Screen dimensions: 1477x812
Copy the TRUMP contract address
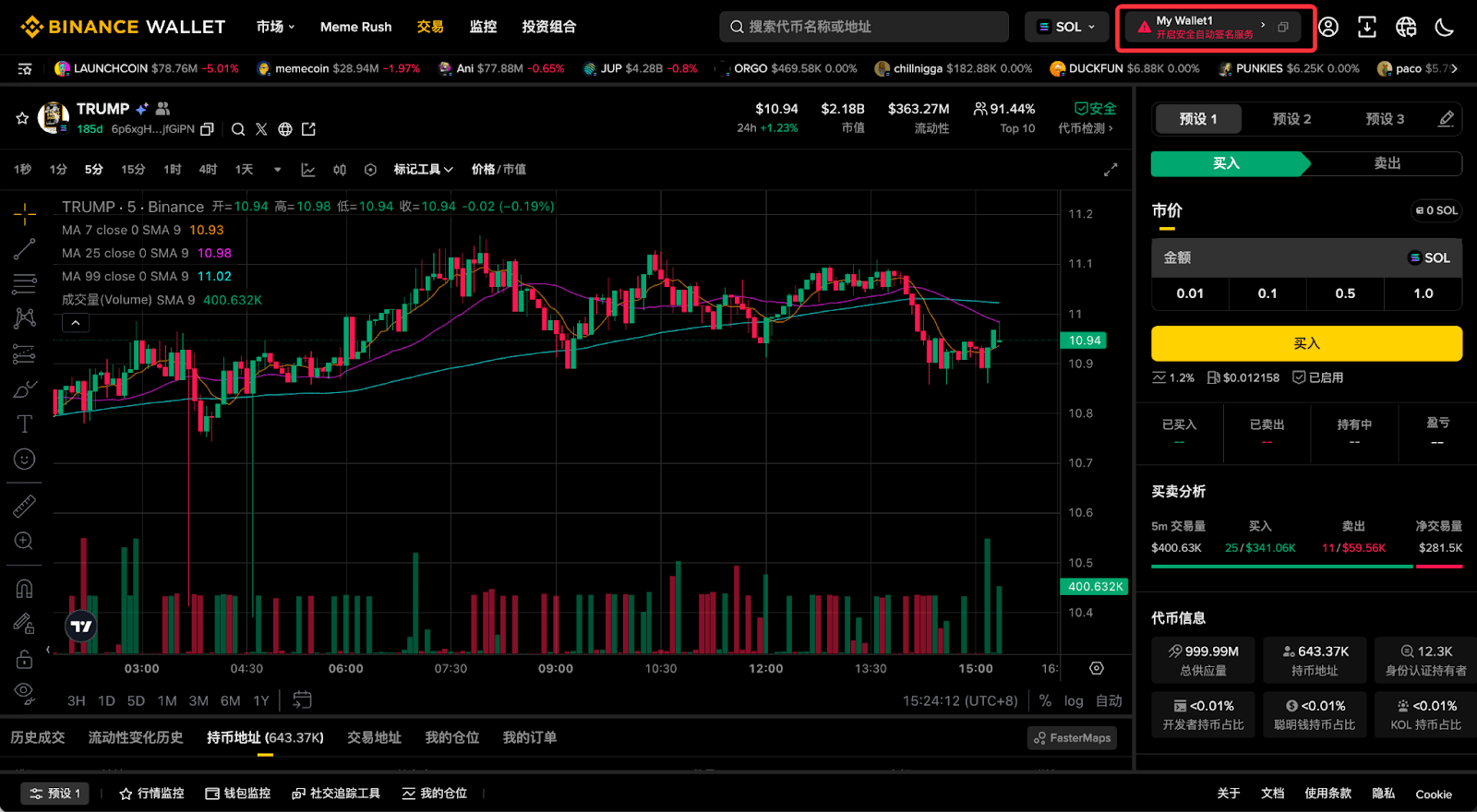pyautogui.click(x=208, y=129)
